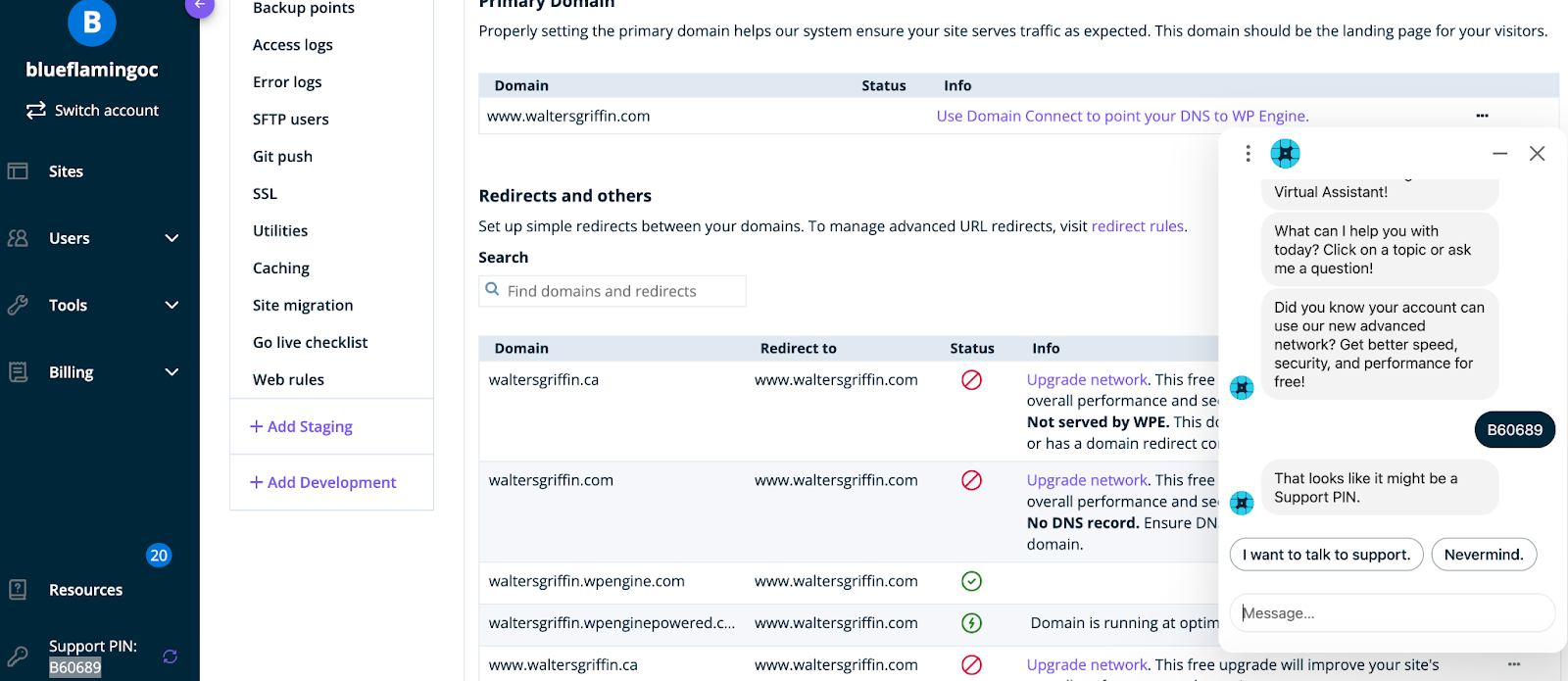
Task: Open Resources in sidebar
Action: 85,590
